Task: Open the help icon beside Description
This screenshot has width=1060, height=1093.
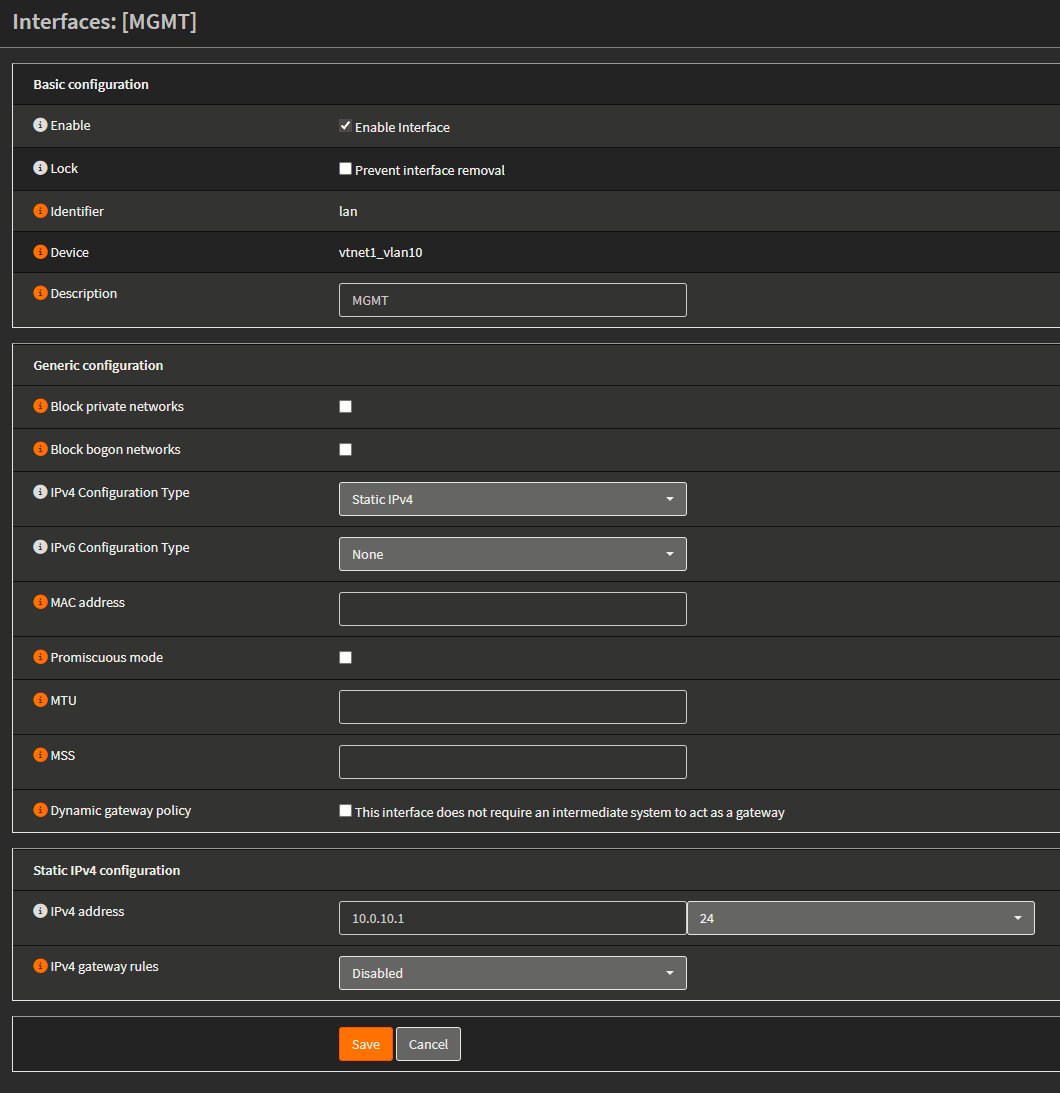Action: 40,293
